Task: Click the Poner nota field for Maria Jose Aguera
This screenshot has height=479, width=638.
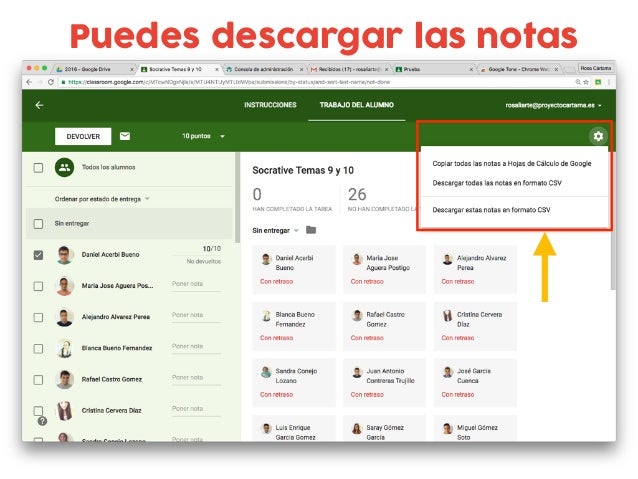Action: (x=196, y=284)
